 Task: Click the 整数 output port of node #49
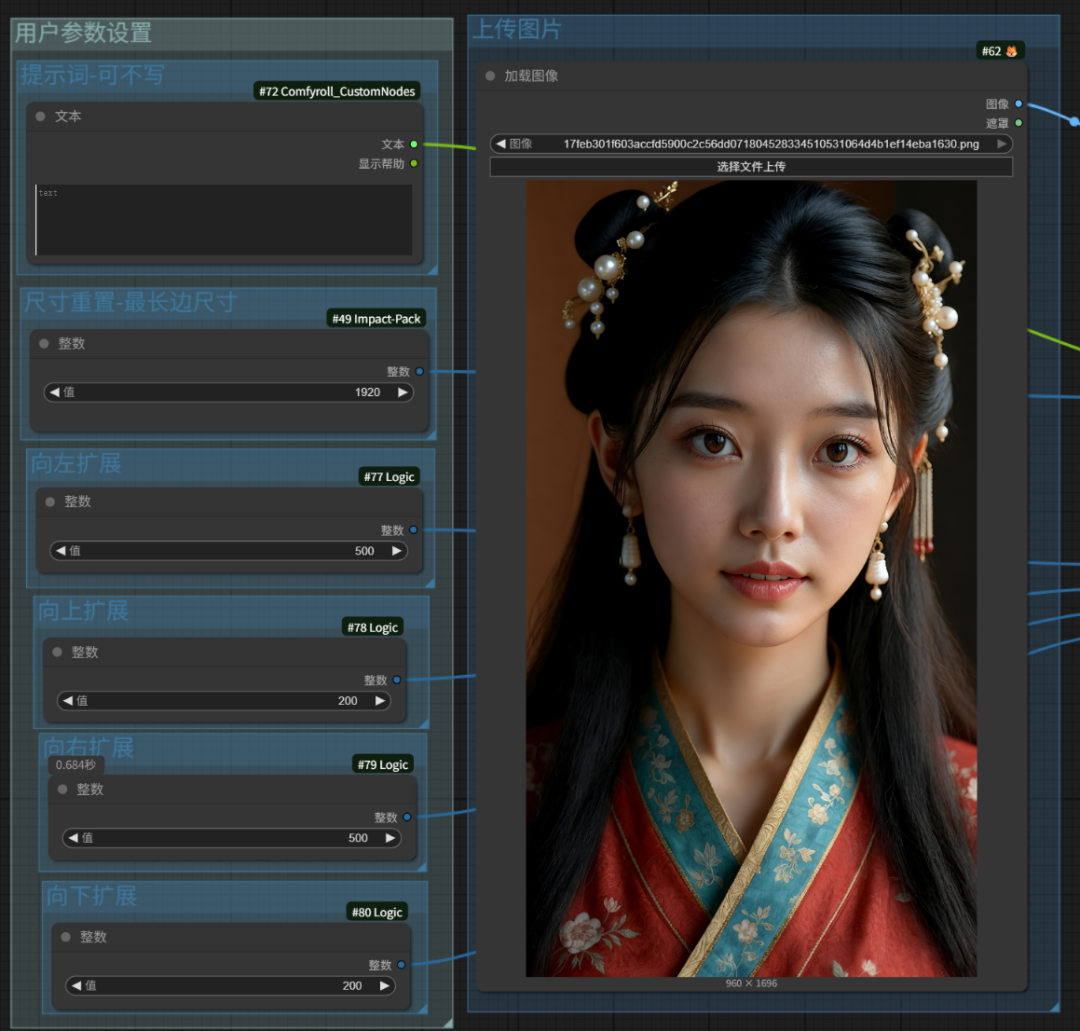pos(419,371)
